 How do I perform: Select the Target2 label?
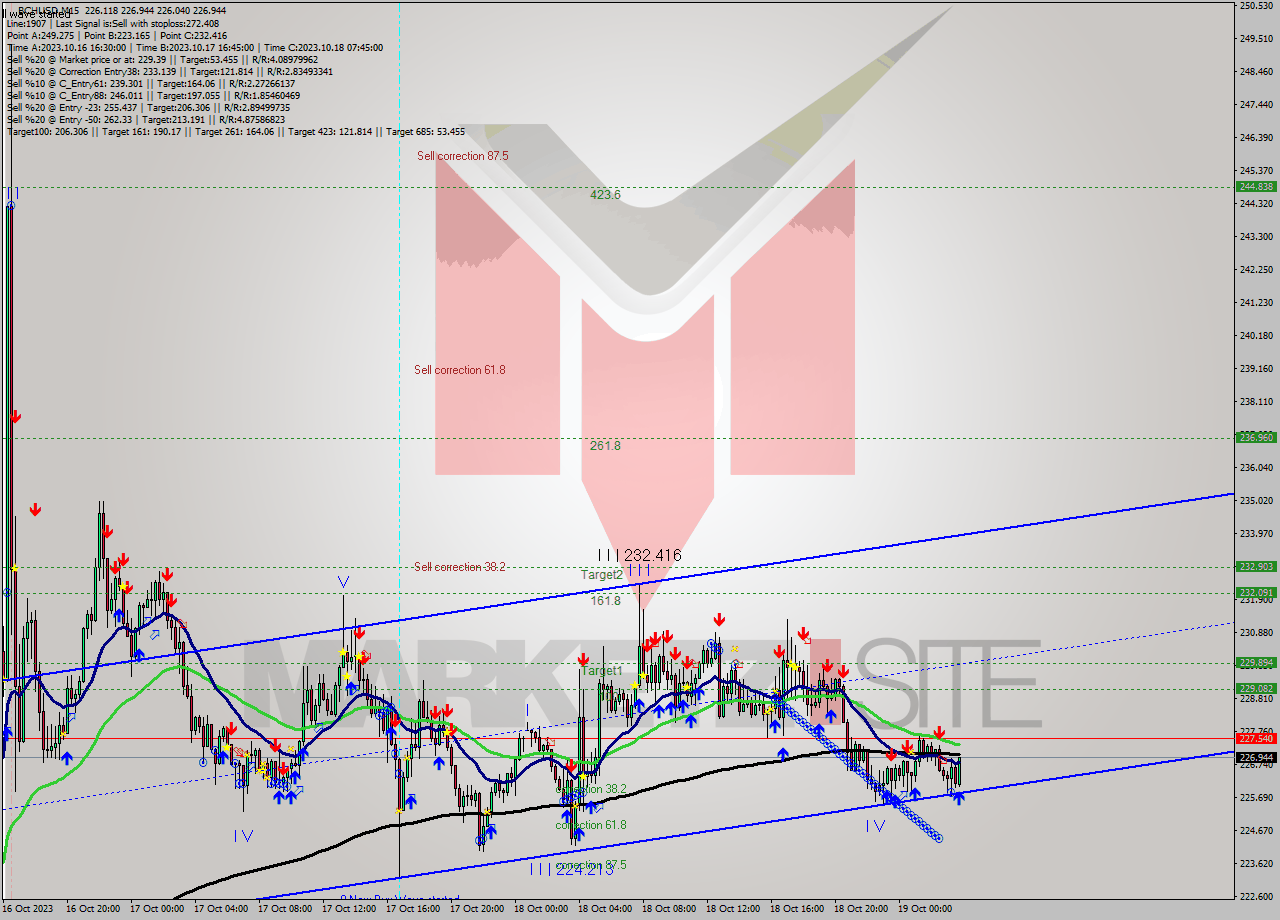(602, 575)
